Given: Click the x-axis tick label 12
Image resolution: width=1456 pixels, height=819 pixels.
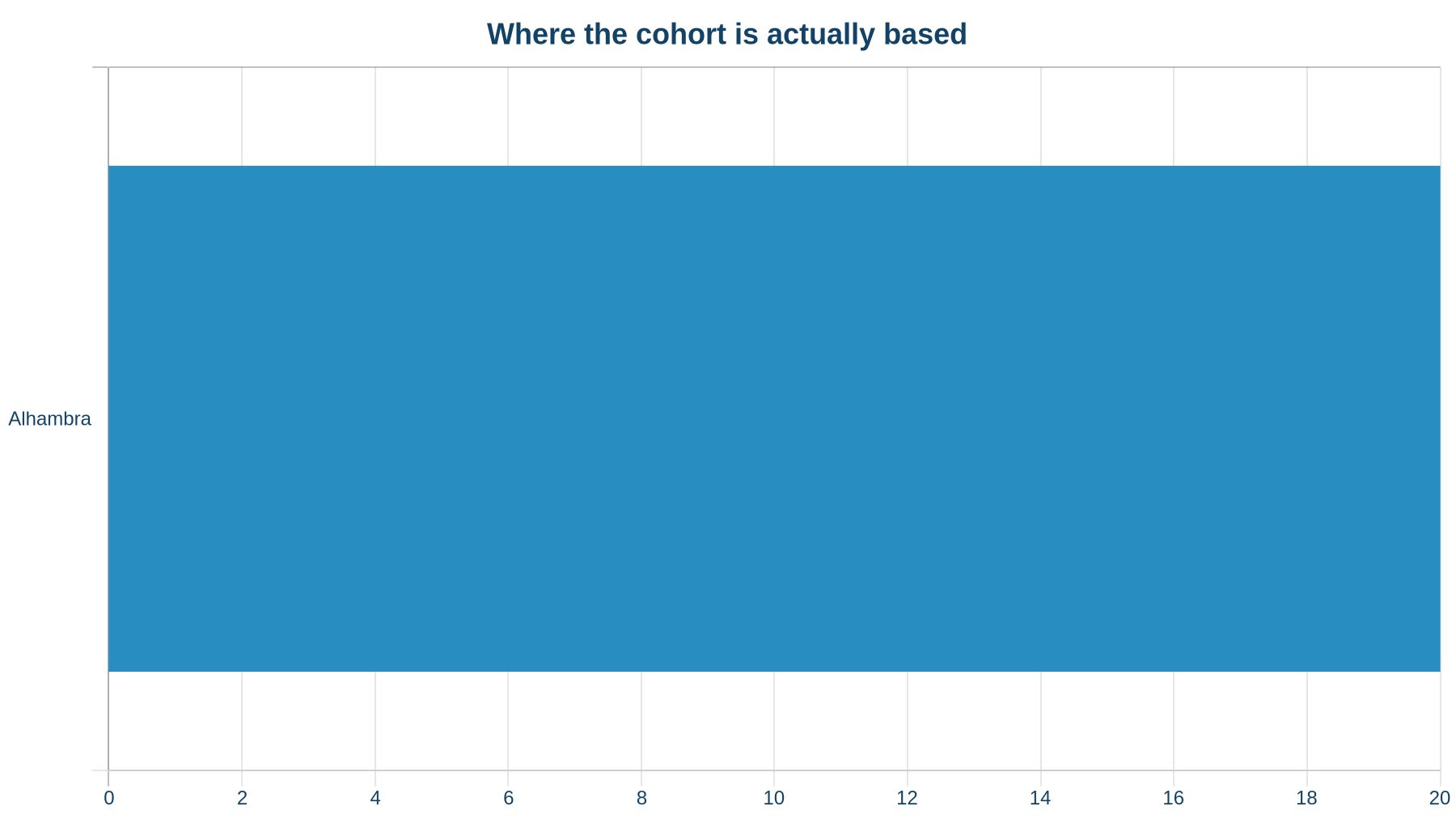Looking at the screenshot, I should coord(908,798).
